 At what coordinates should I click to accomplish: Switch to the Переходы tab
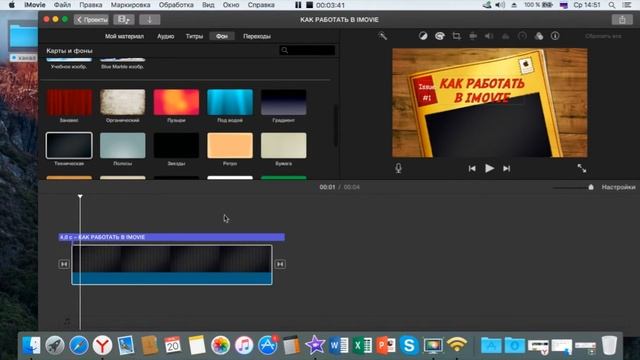(257, 36)
